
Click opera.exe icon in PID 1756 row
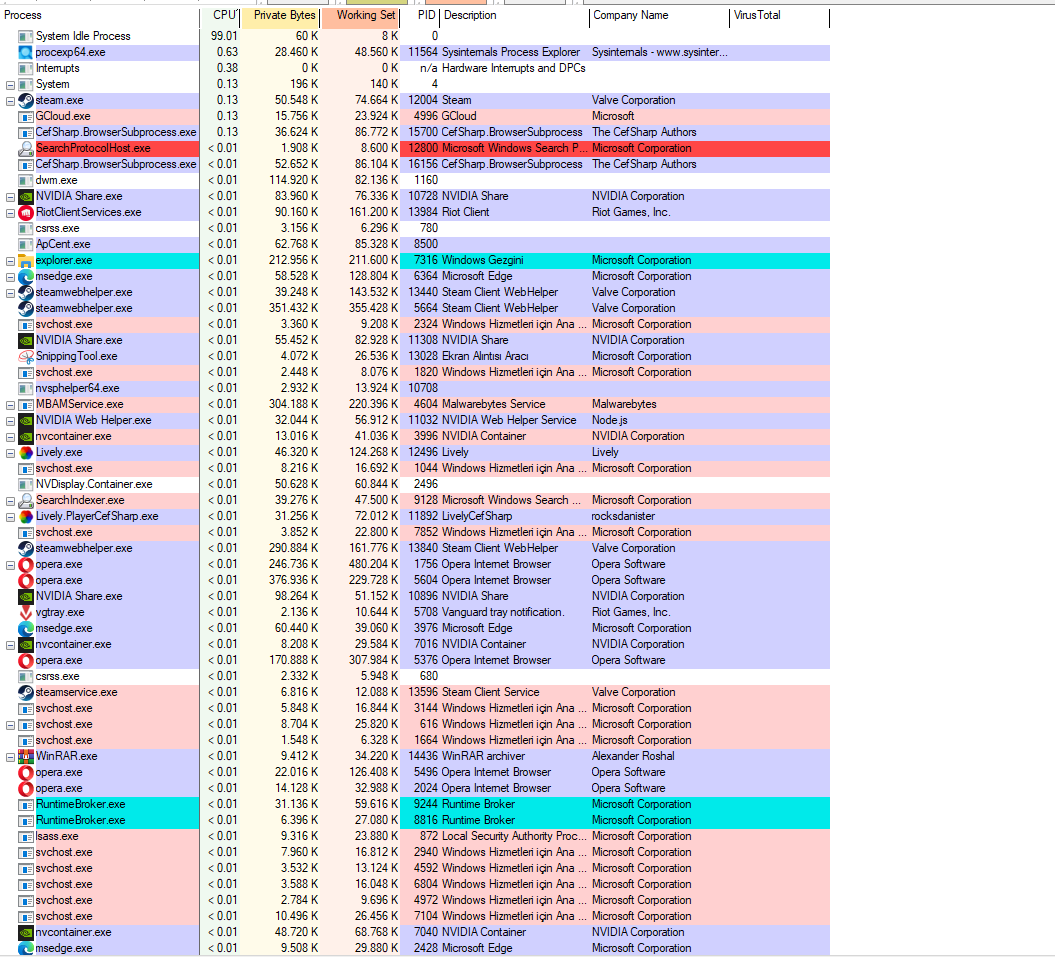tap(26, 565)
